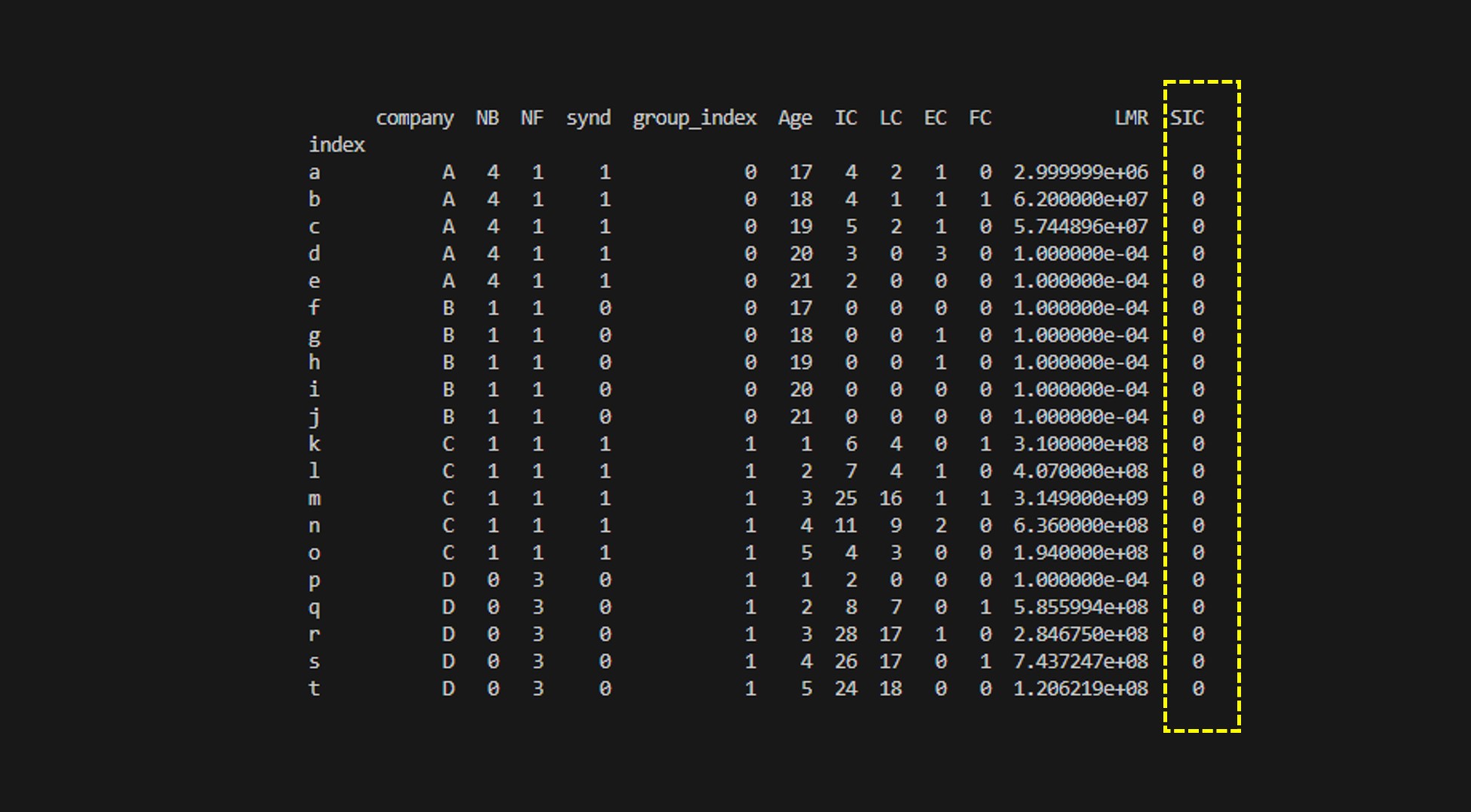1471x812 pixels.
Task: Select row label 'c'
Action: [x=314, y=227]
